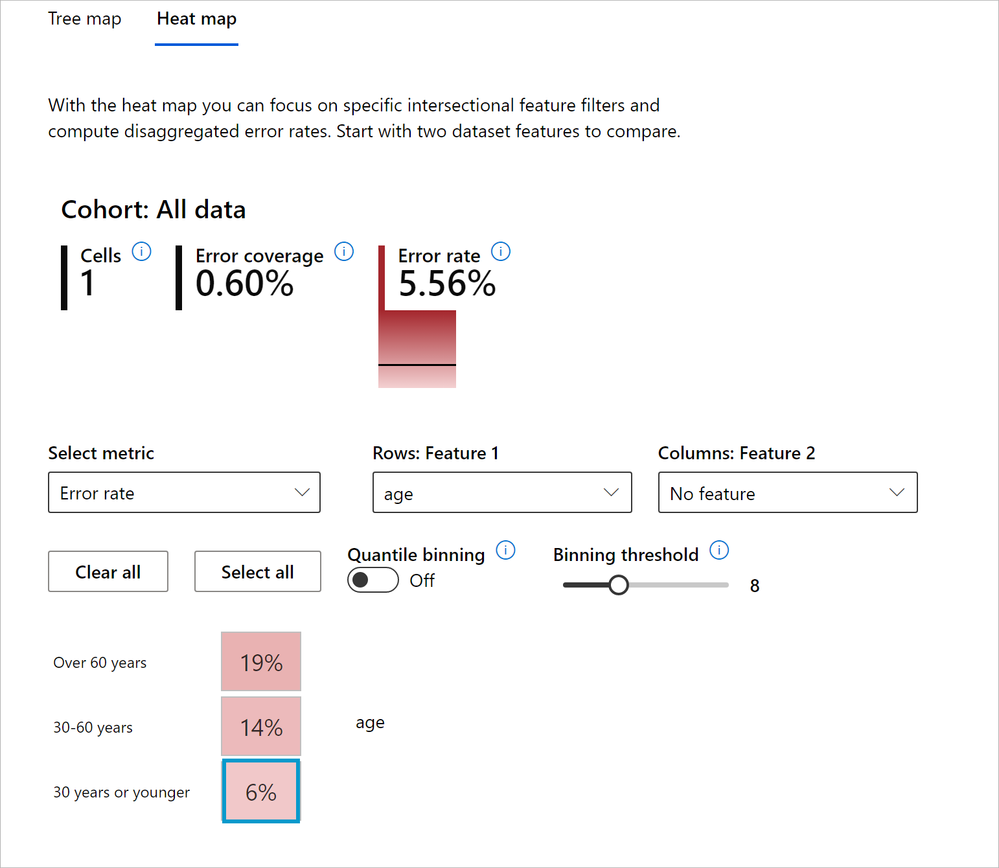Deselect the highlighted 6% cell
The image size is (999, 868).
[x=261, y=792]
